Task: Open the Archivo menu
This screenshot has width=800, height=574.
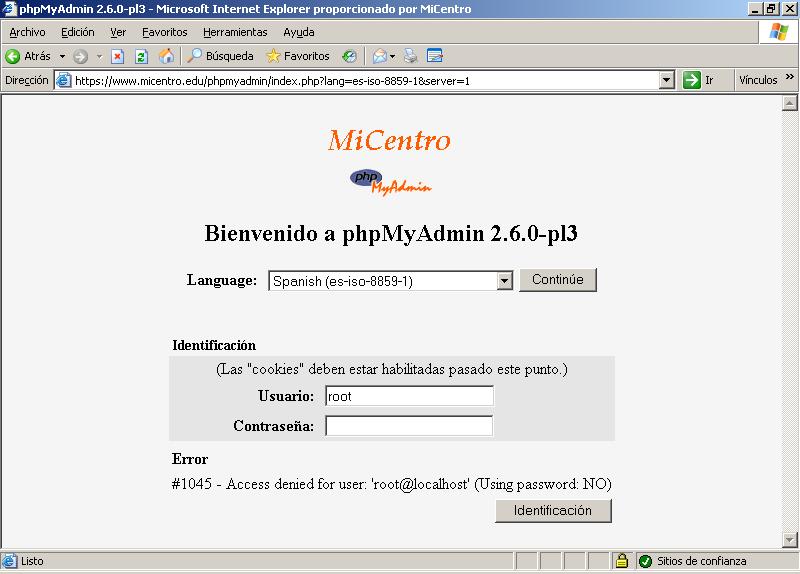Action: [x=28, y=32]
